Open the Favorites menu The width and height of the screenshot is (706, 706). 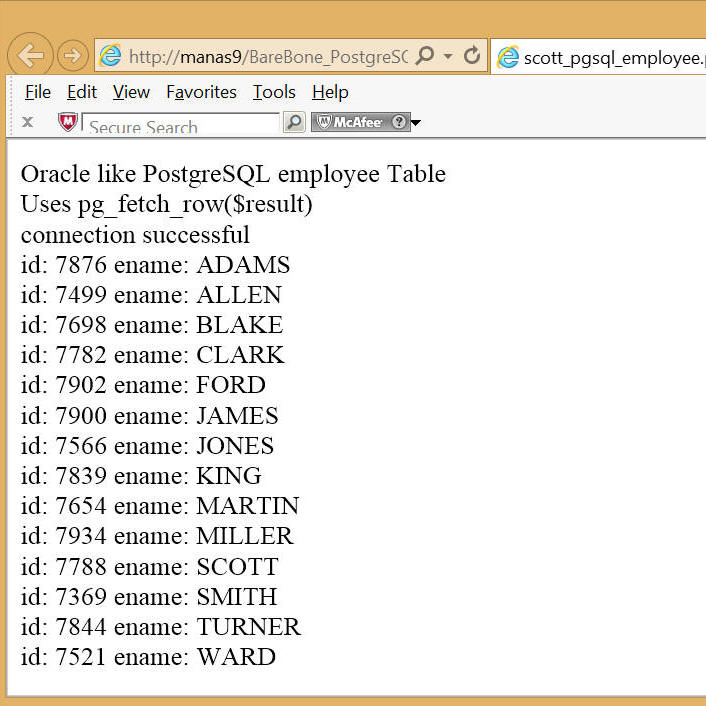coord(201,92)
